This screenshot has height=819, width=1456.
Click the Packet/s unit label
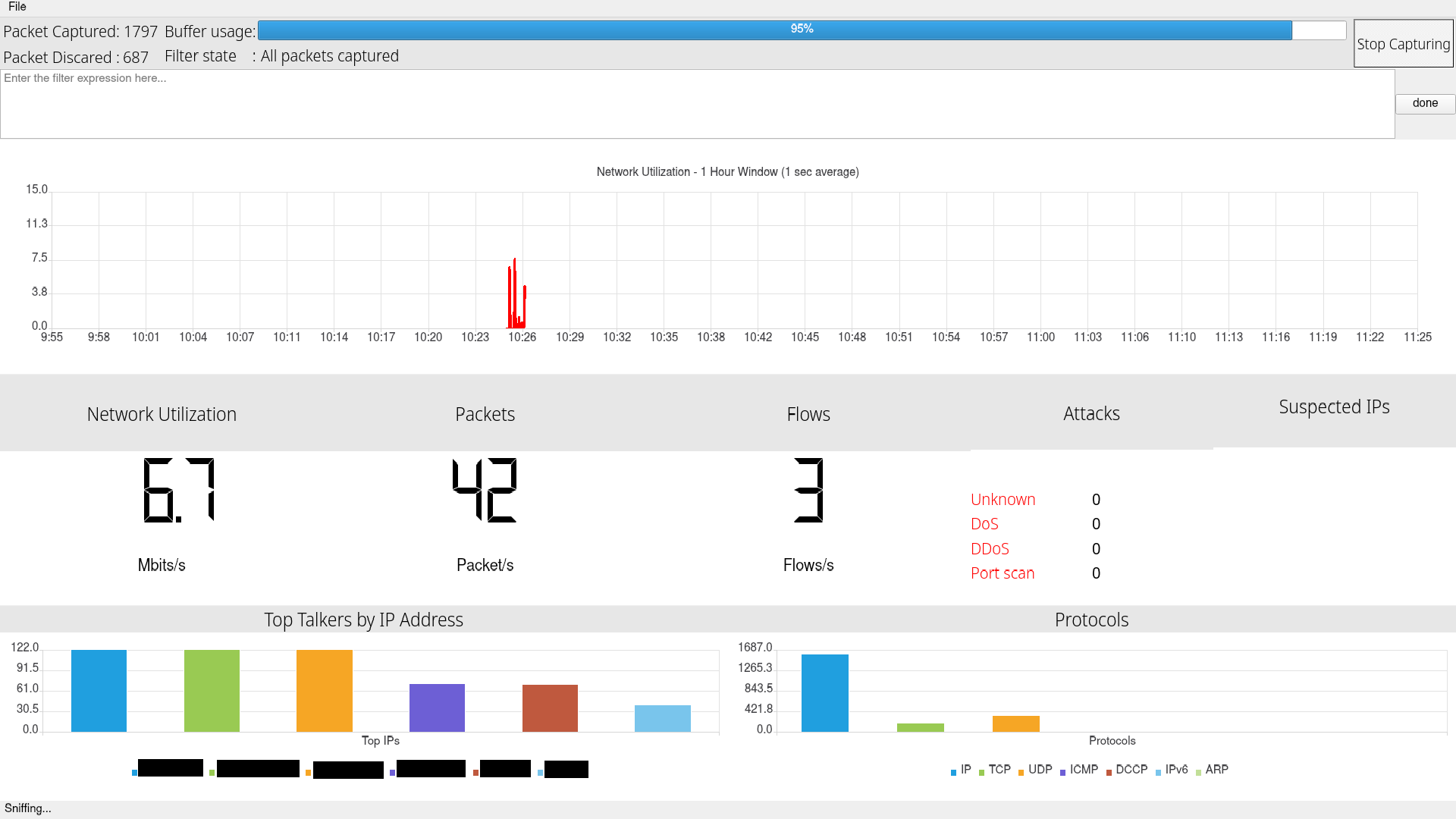click(x=485, y=565)
